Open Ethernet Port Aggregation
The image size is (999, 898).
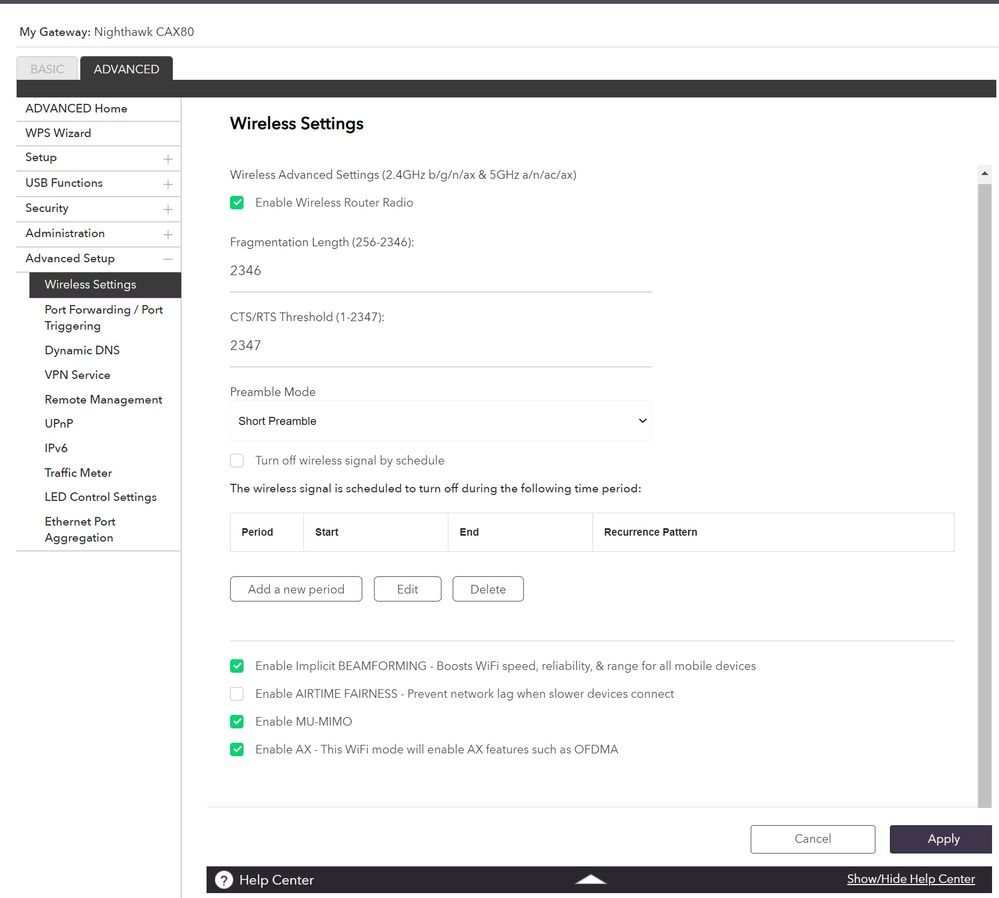tap(80, 530)
